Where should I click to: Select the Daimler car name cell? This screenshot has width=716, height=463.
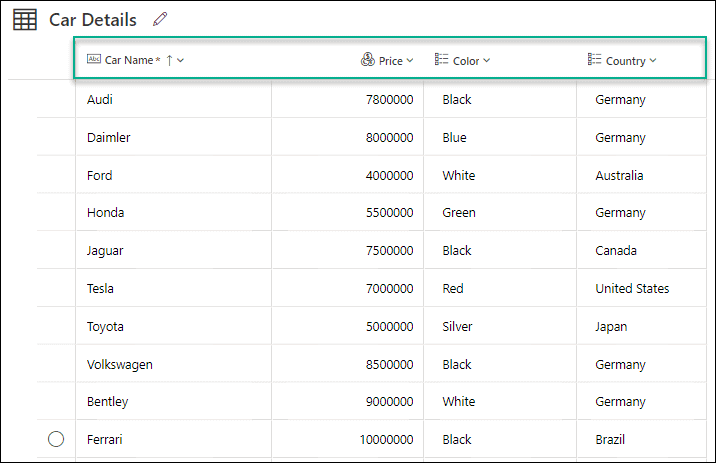[174, 137]
